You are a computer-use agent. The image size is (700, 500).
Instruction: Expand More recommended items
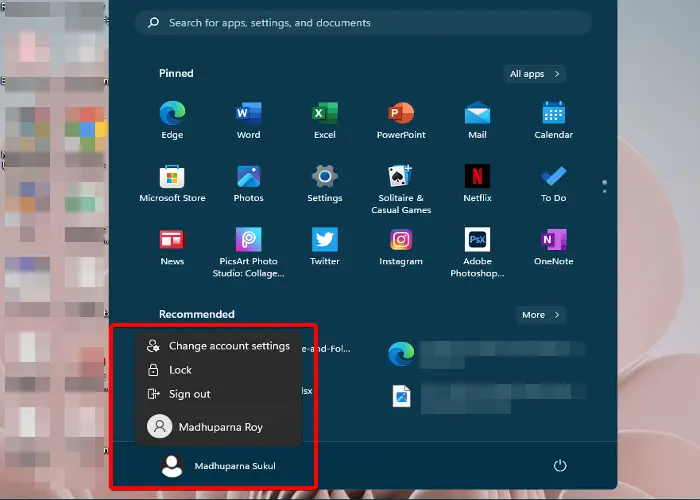pos(541,315)
